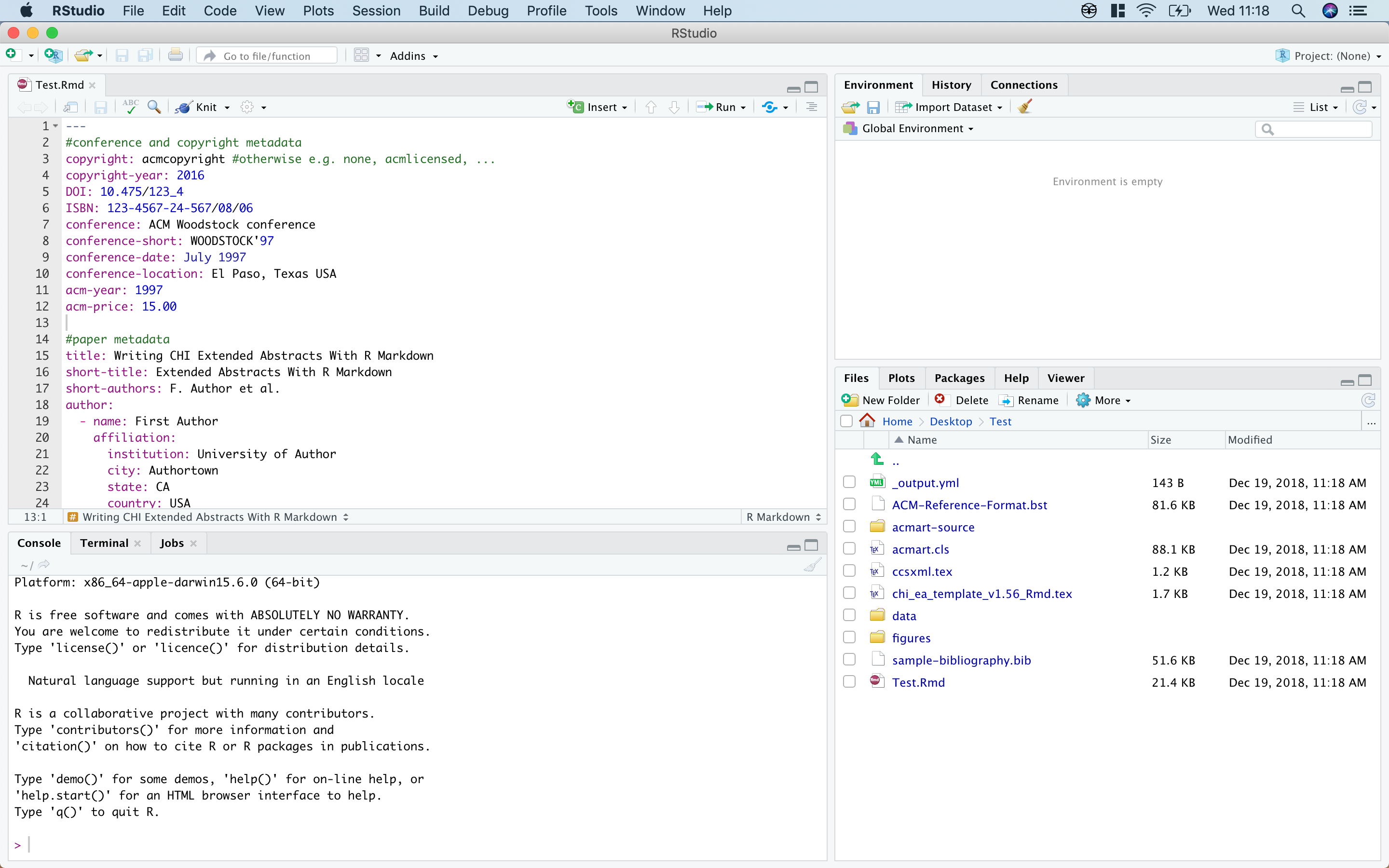The height and width of the screenshot is (868, 1389).
Task: Clear the console with broom icon
Action: [812, 565]
